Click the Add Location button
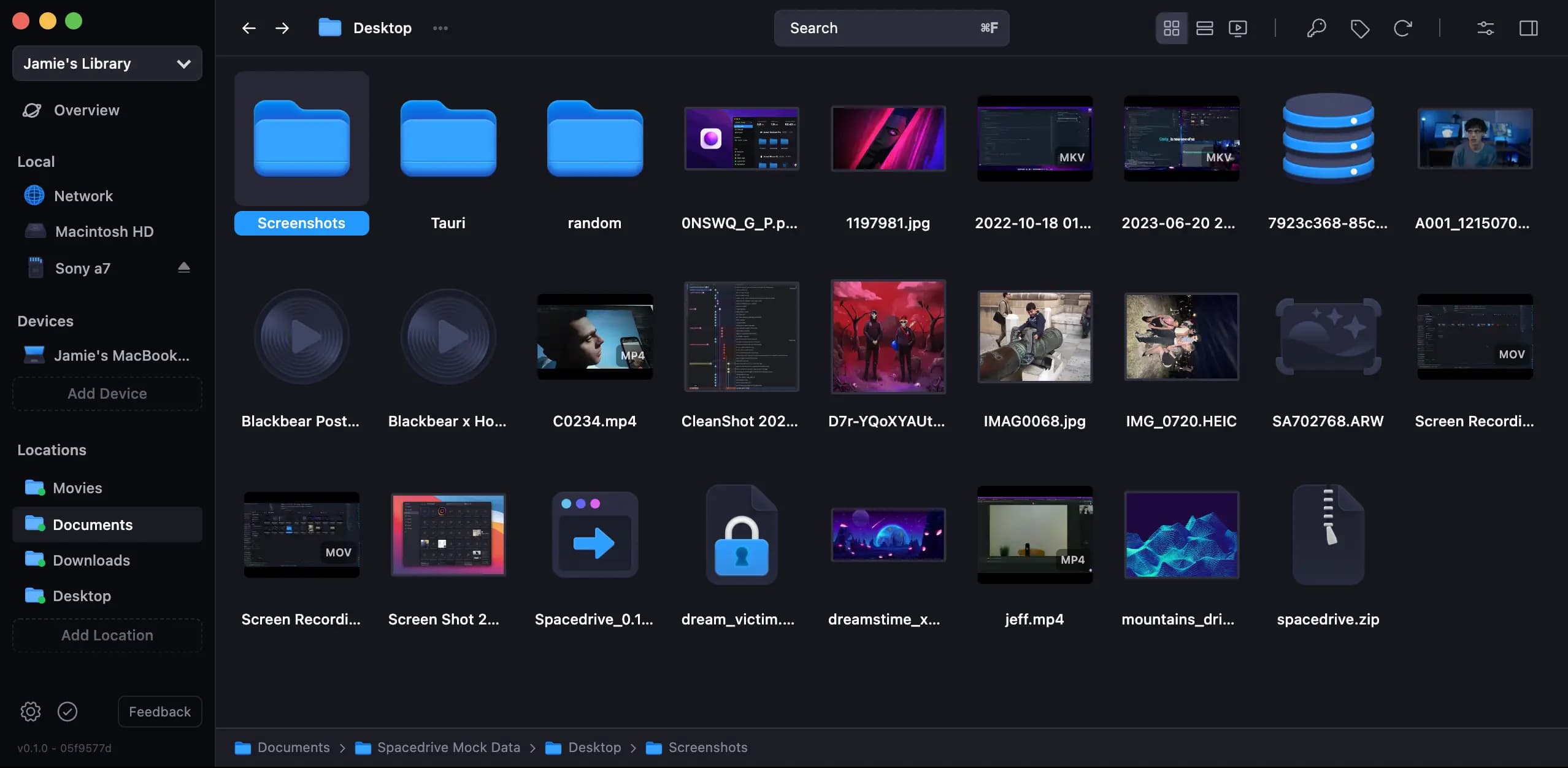Screen dimensions: 1568x768 (x=107, y=636)
